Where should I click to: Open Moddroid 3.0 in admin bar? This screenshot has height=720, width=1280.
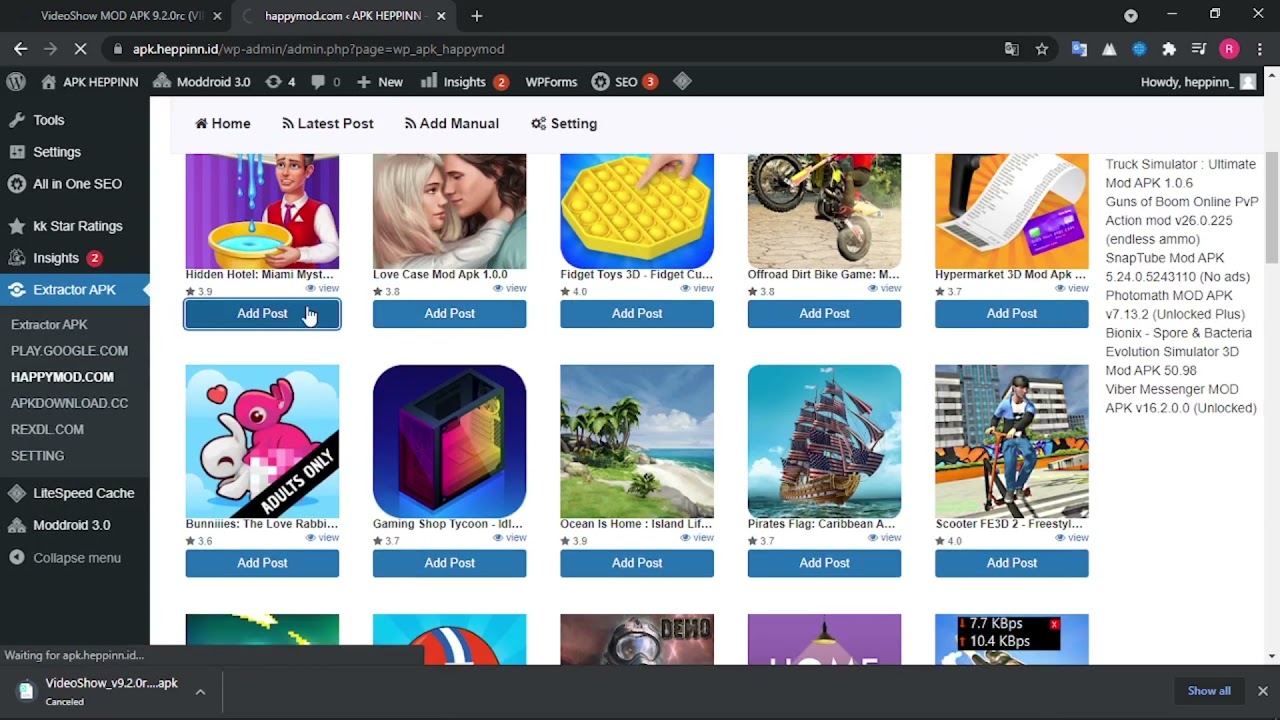201,82
